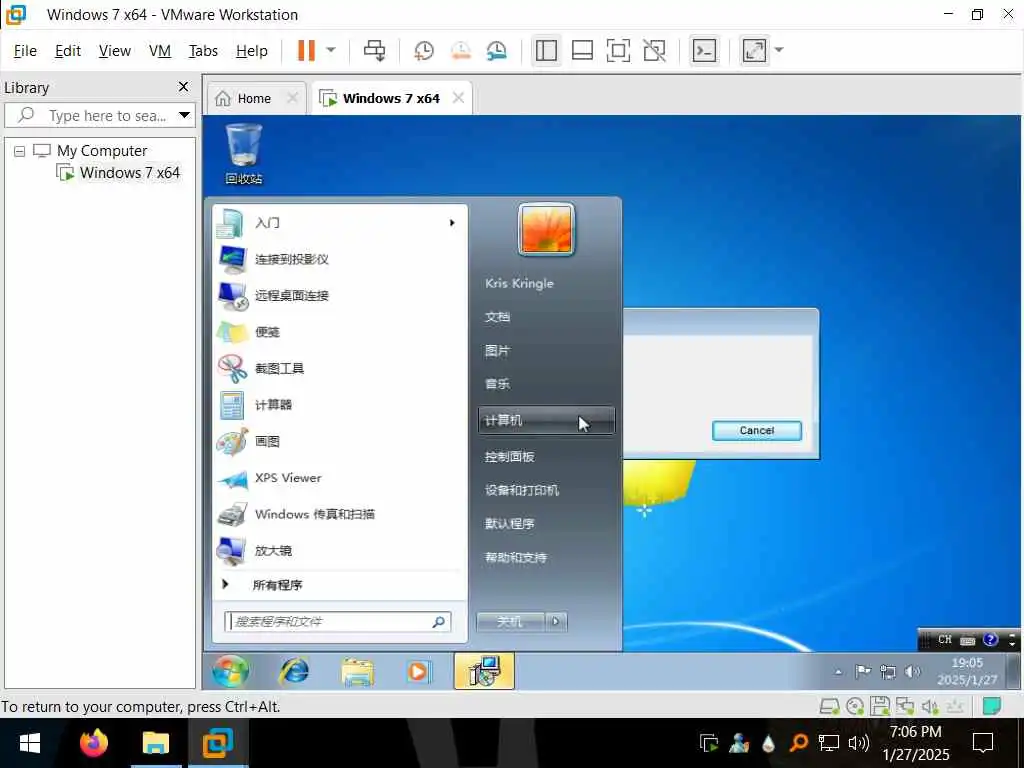
Task: Open 计算器 Calculator
Action: (340, 405)
